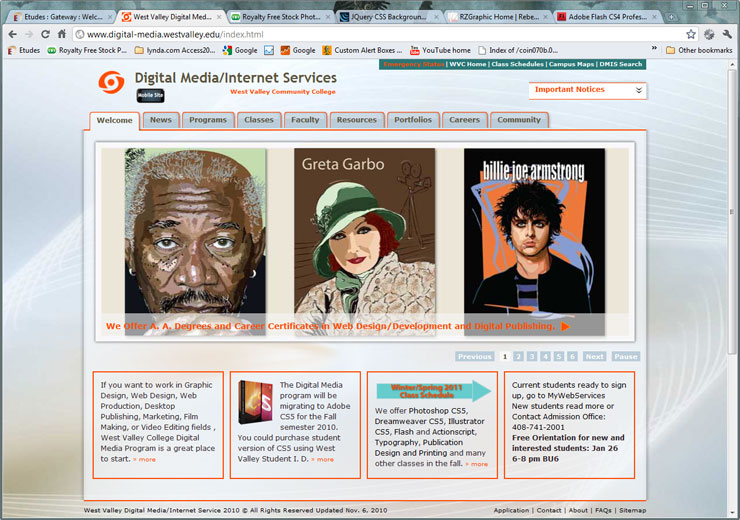Open the lynda.com Access bookmark folder
740x520 pixels.
(175, 50)
